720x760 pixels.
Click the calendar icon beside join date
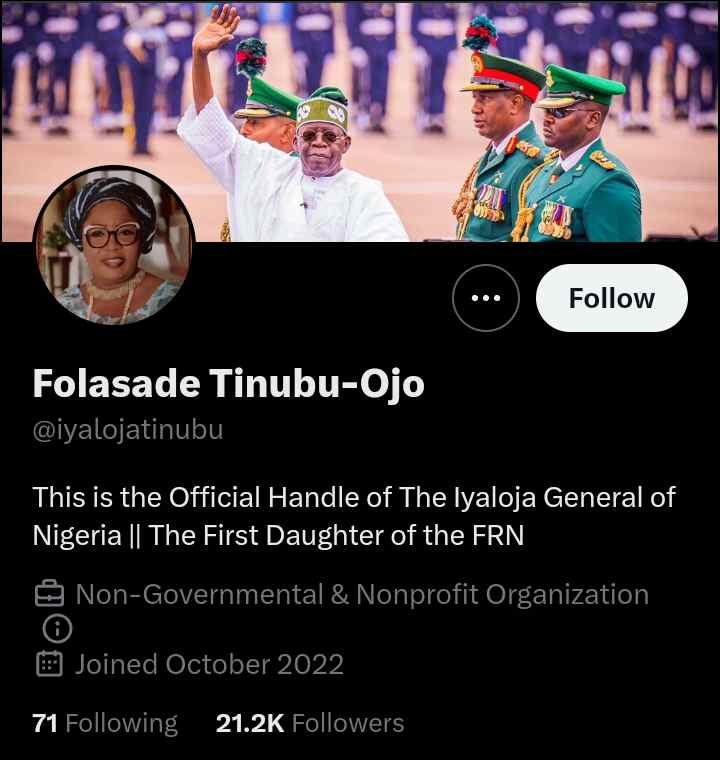coord(50,664)
